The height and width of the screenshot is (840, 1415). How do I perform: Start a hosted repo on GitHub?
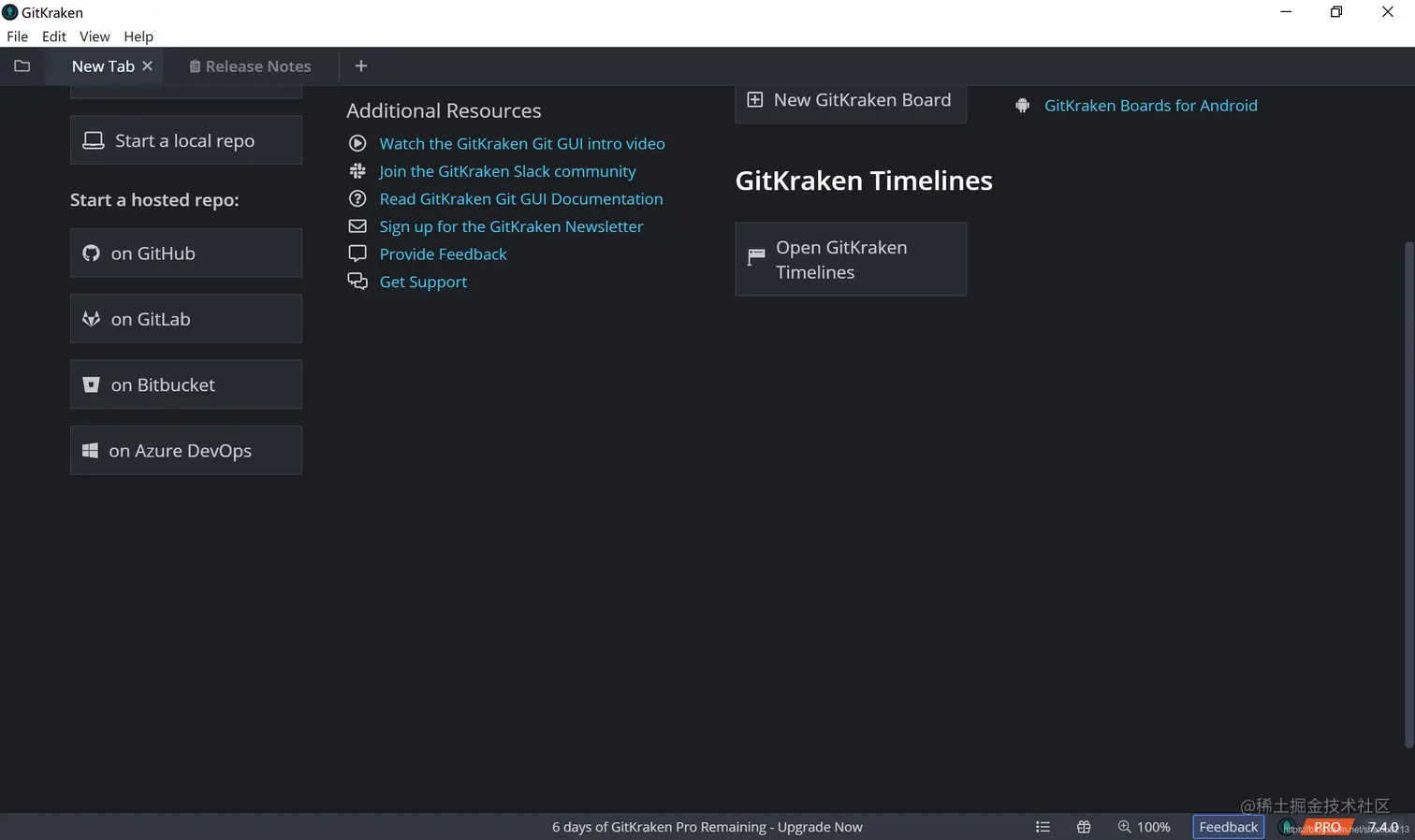coord(186,253)
